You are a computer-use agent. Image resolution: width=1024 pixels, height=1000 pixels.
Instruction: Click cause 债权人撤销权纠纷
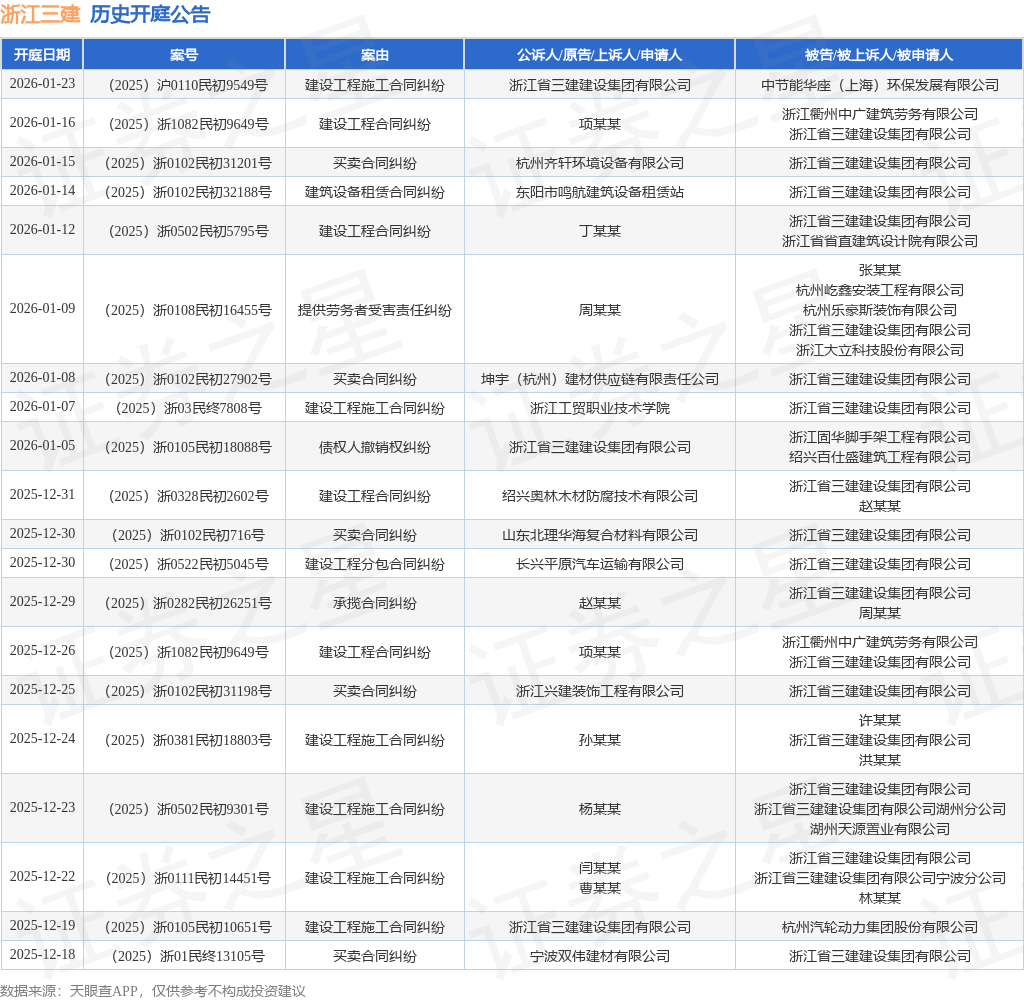(375, 447)
